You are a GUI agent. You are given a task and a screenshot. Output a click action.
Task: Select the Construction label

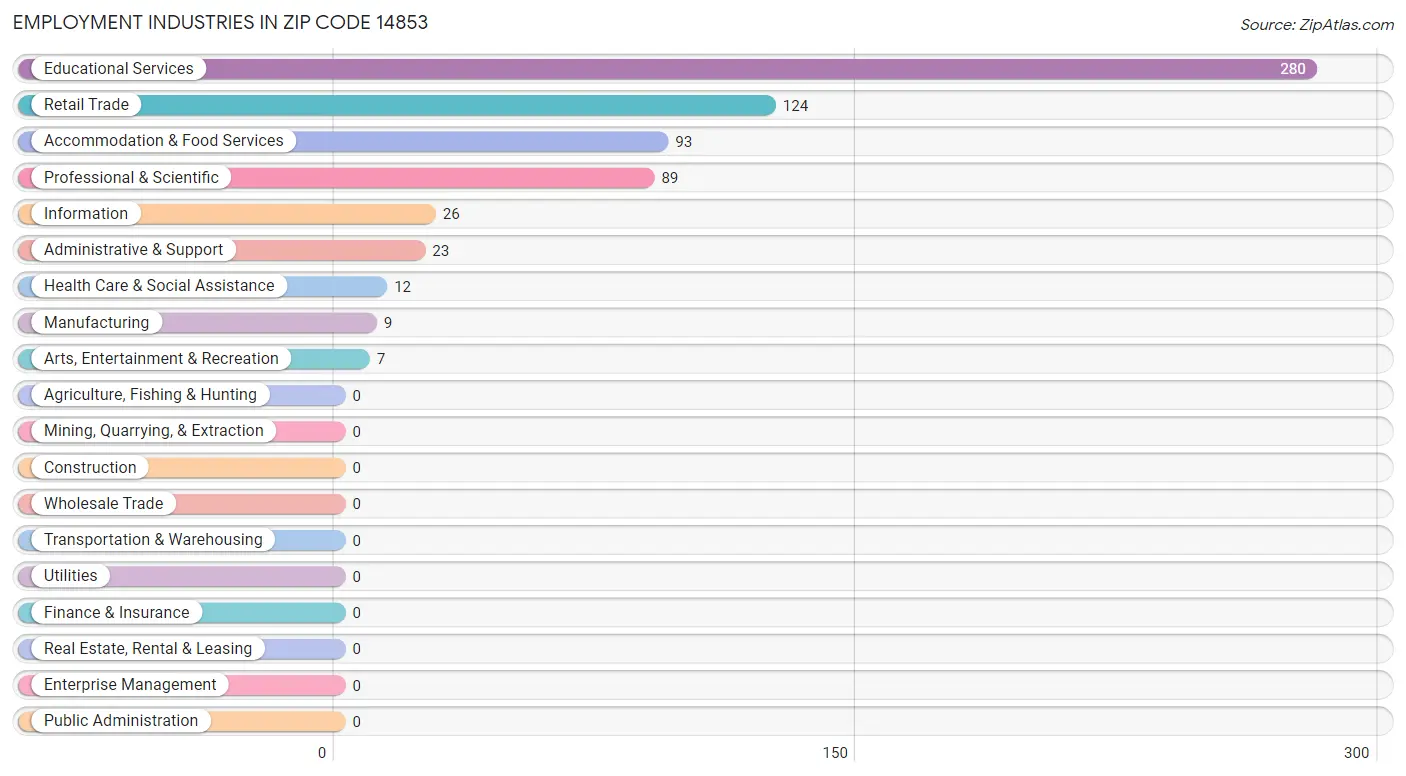[90, 467]
